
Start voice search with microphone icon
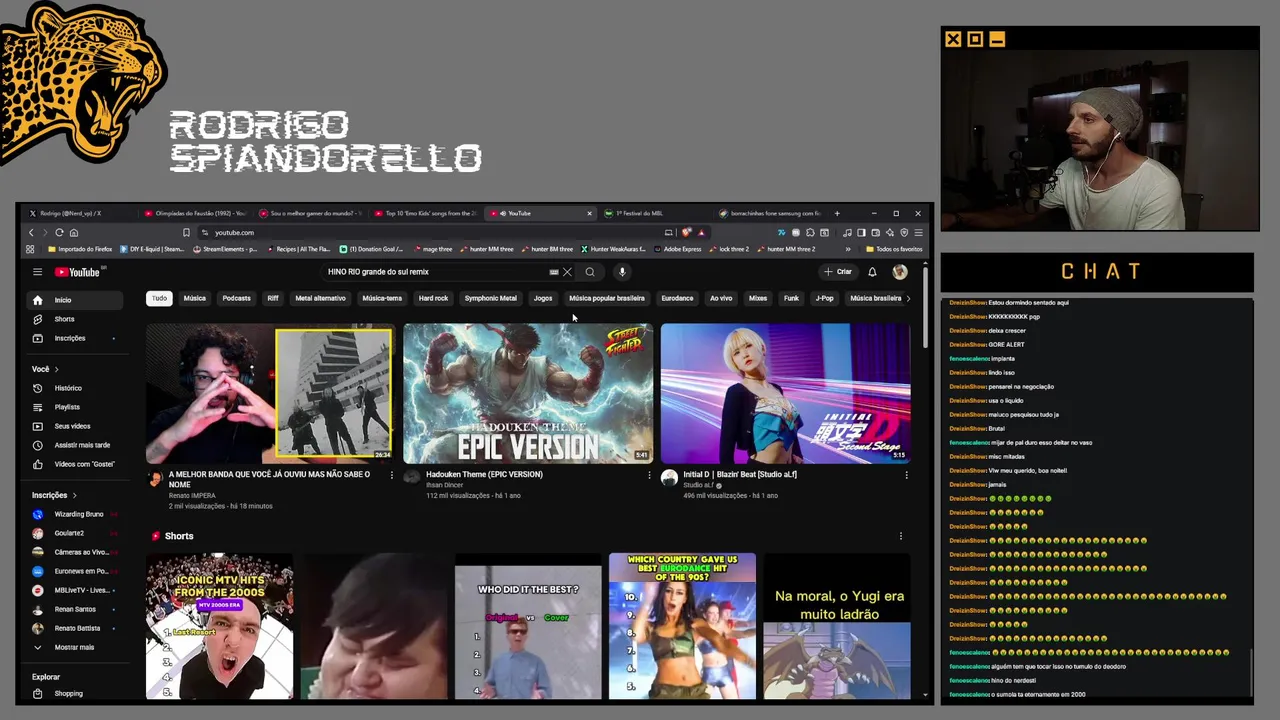click(x=622, y=272)
